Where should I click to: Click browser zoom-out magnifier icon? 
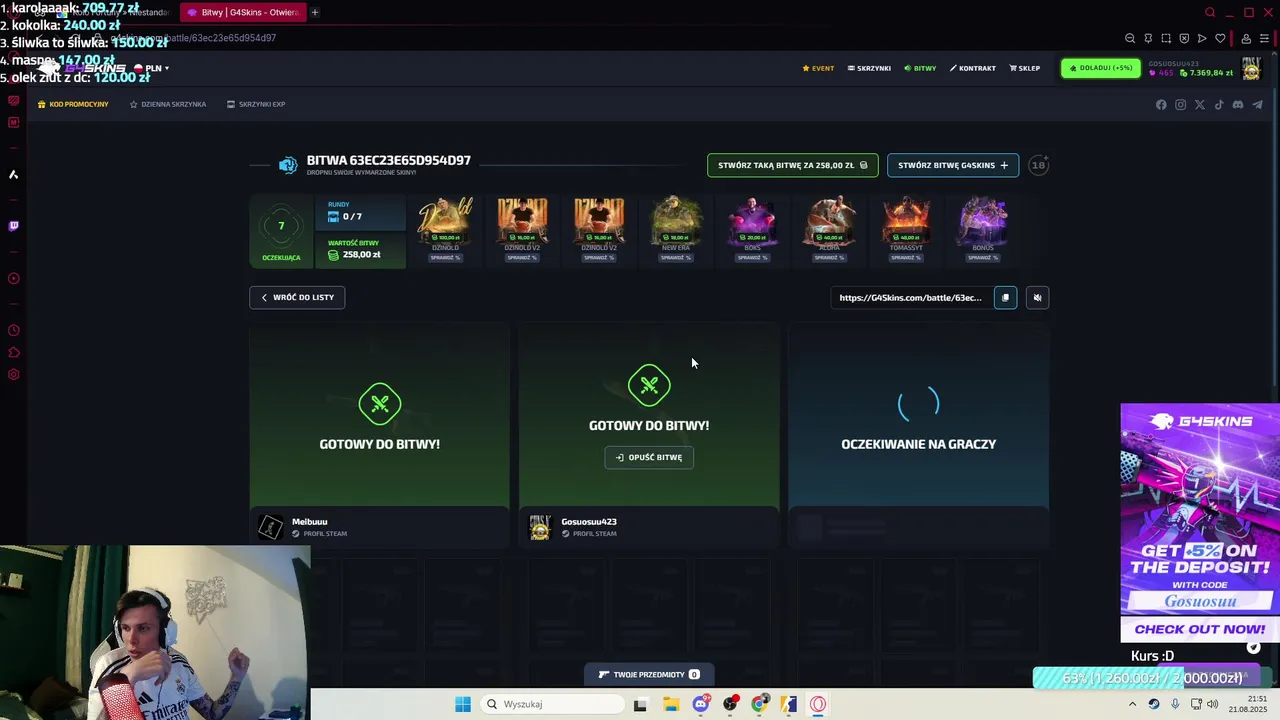[x=1130, y=38]
